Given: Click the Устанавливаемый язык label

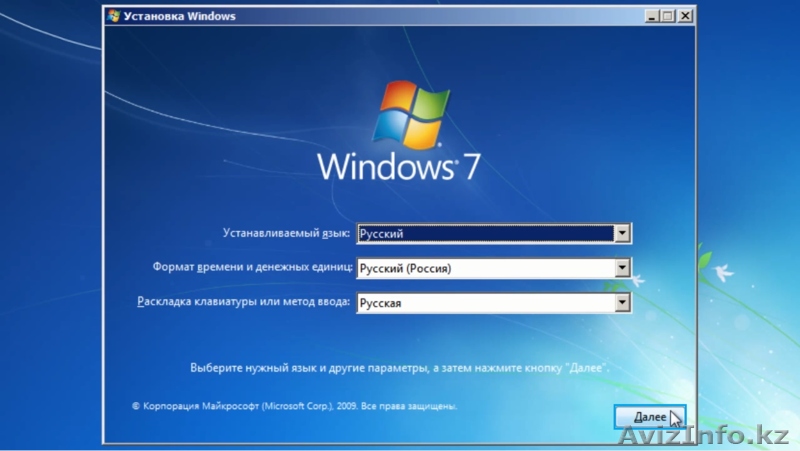Looking at the screenshot, I should tap(286, 234).
